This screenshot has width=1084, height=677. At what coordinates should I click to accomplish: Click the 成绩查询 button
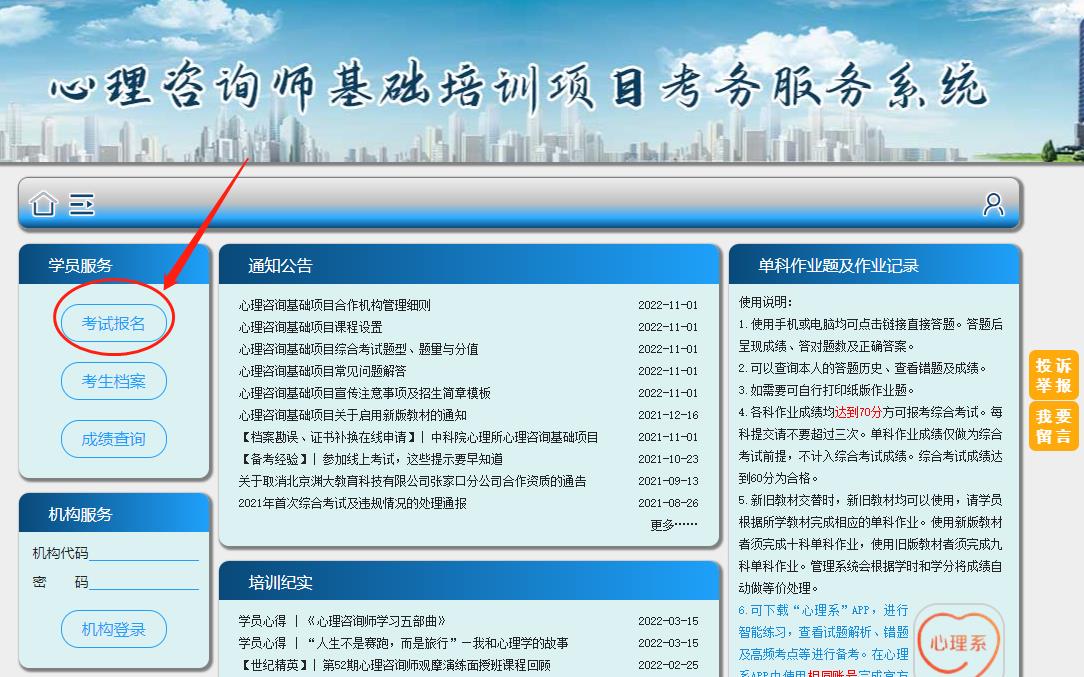pyautogui.click(x=113, y=439)
